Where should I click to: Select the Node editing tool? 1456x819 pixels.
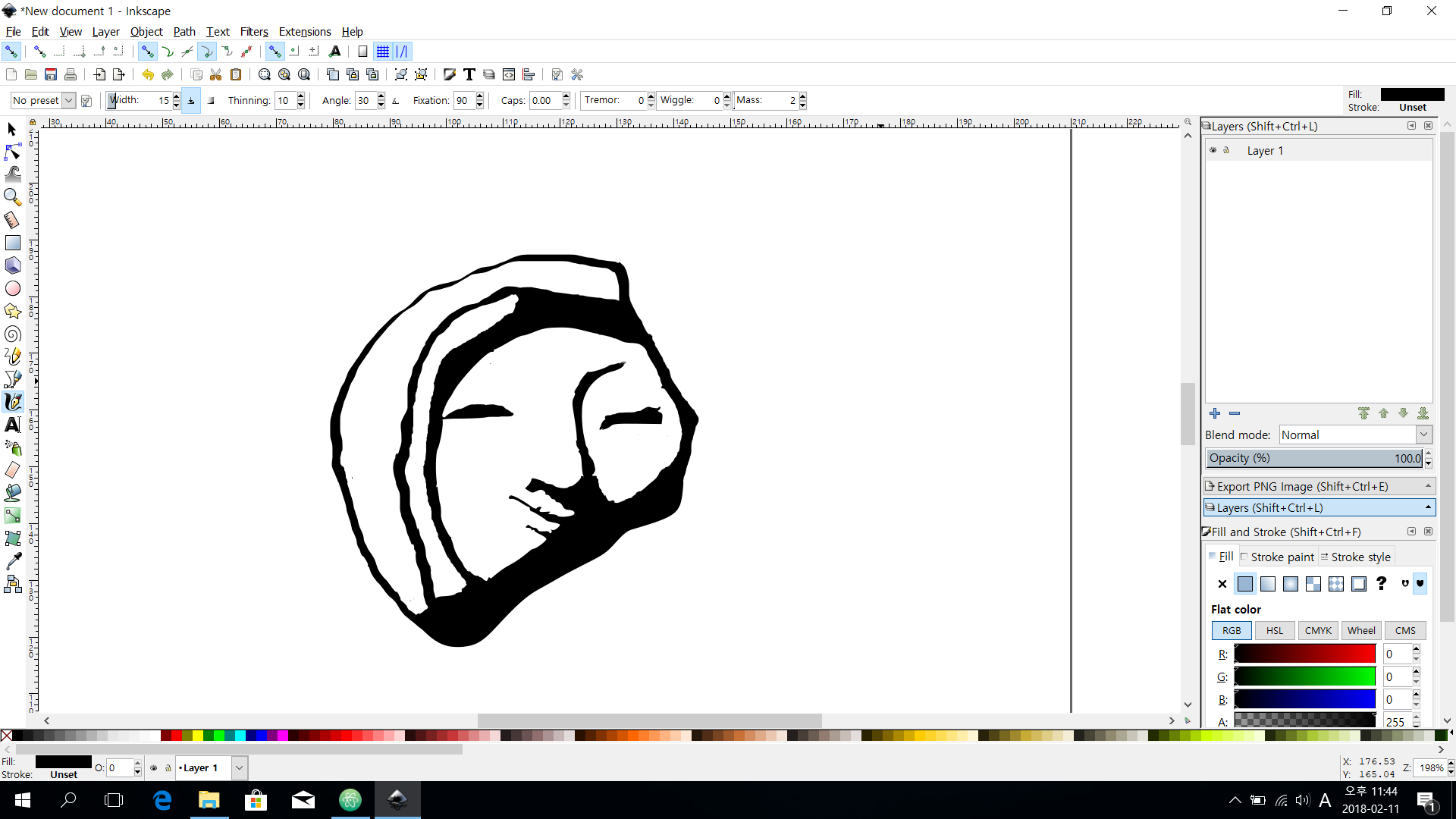pos(12,152)
